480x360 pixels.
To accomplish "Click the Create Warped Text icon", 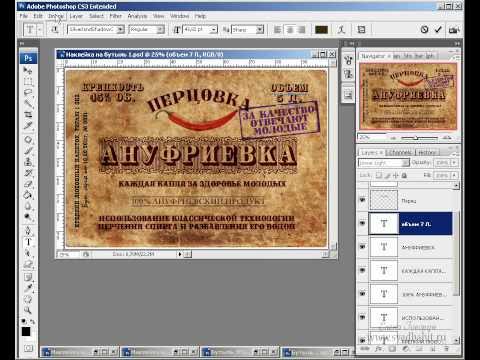I will [x=341, y=30].
